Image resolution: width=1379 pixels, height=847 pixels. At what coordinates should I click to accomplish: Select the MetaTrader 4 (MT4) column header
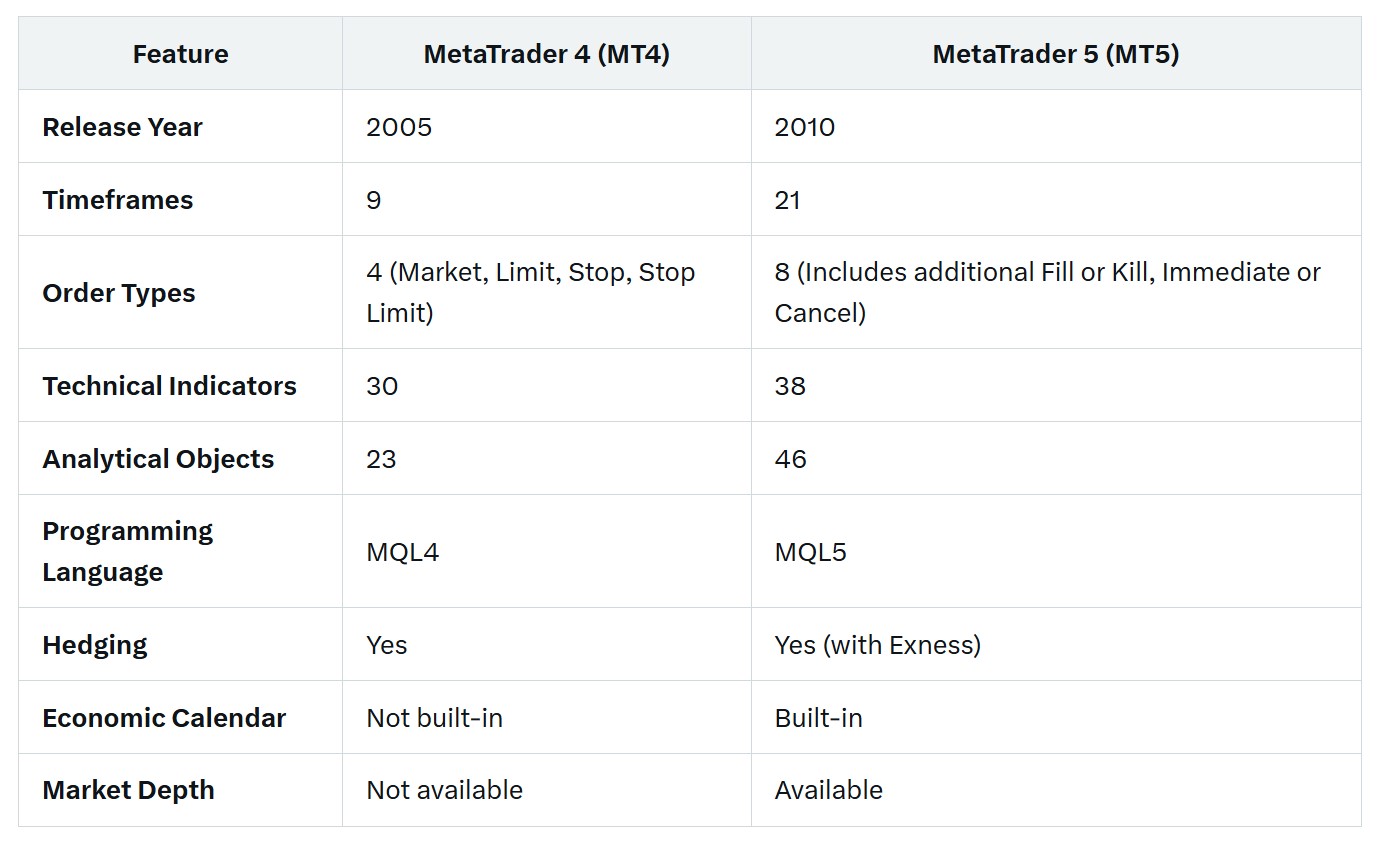547,54
